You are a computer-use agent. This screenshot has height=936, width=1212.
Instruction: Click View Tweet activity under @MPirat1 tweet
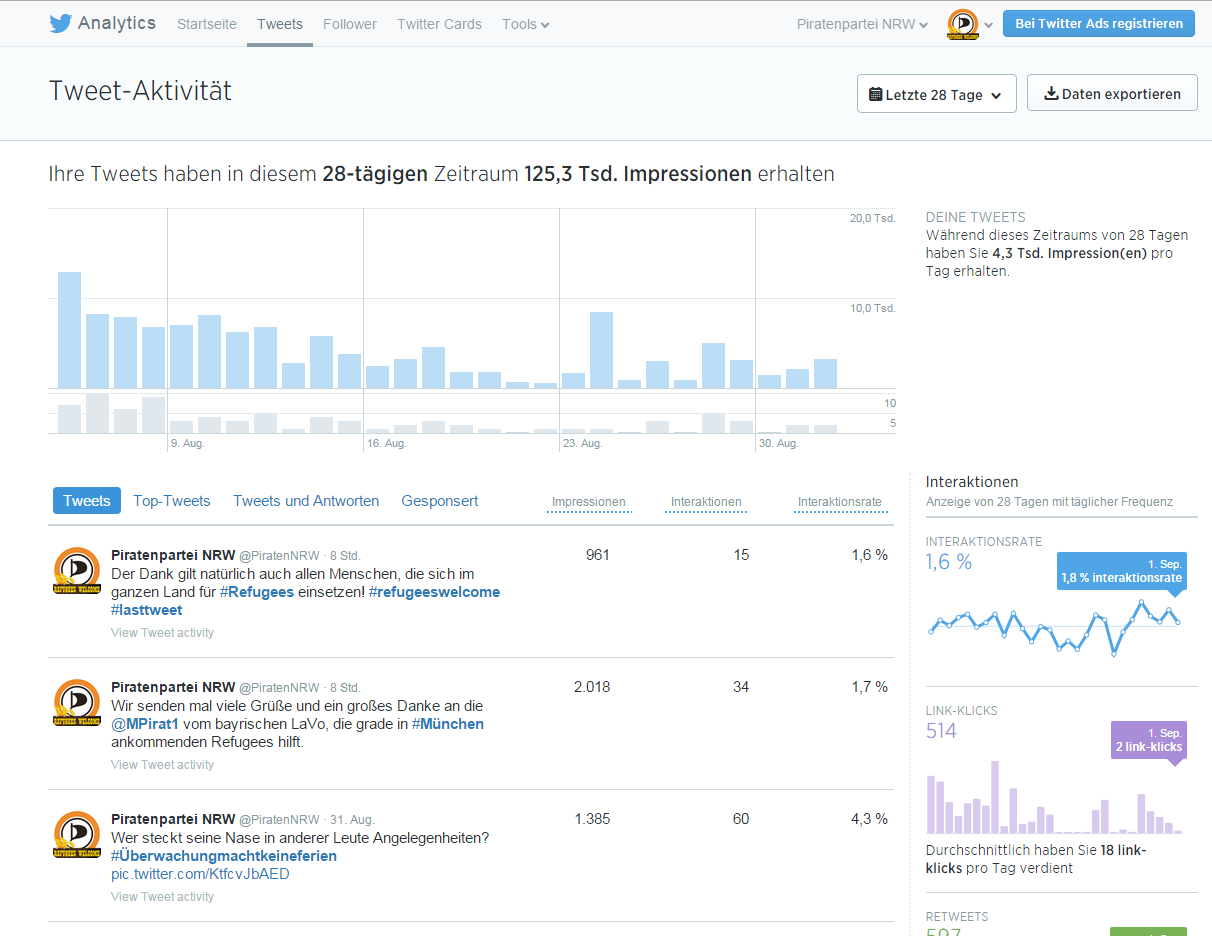[x=162, y=765]
